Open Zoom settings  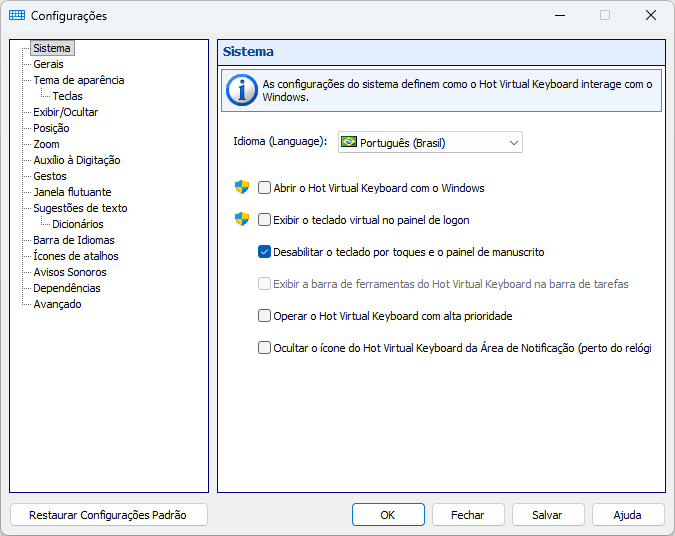tap(46, 144)
